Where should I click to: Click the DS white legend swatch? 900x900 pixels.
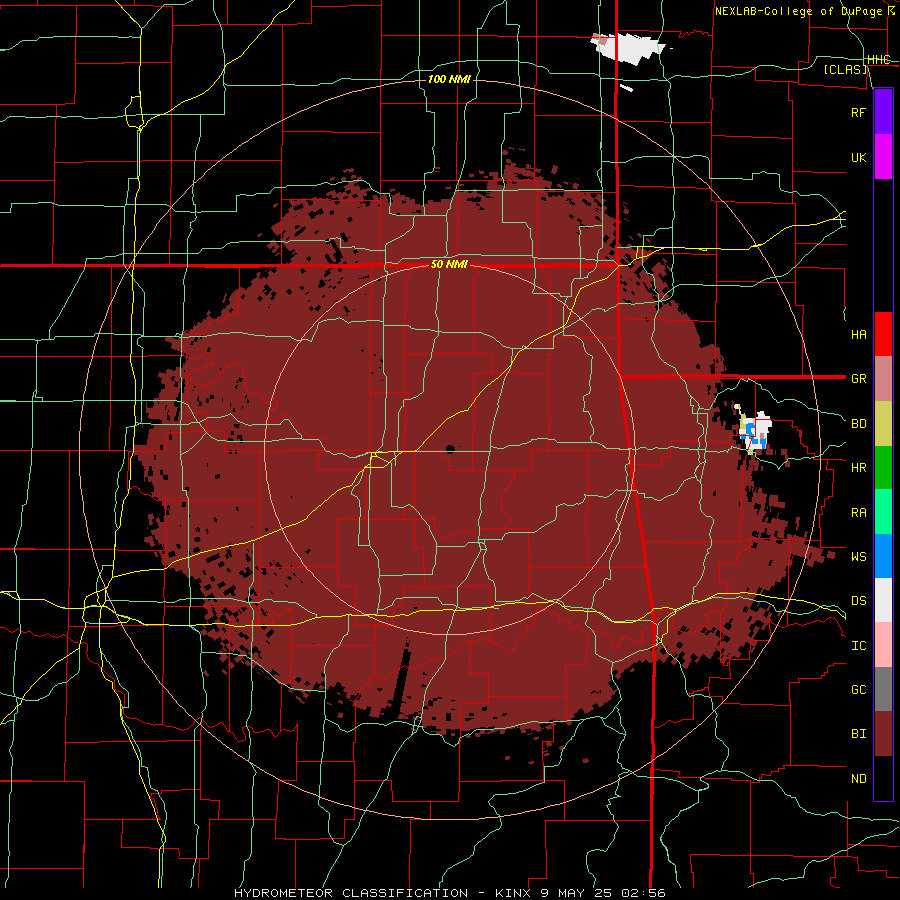coord(883,600)
